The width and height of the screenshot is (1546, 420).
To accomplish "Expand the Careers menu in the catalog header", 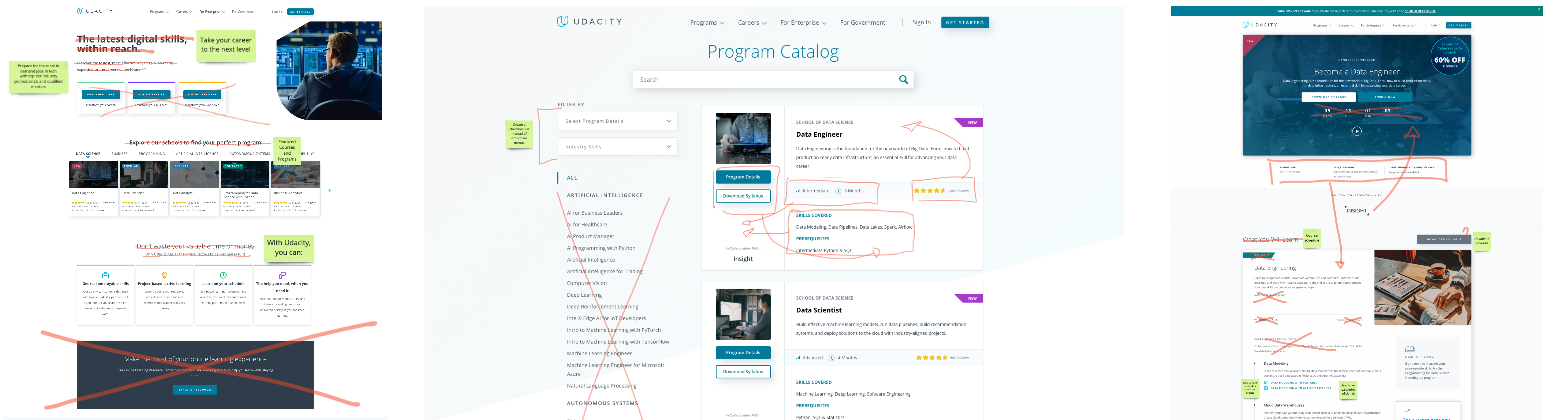I will pos(751,22).
